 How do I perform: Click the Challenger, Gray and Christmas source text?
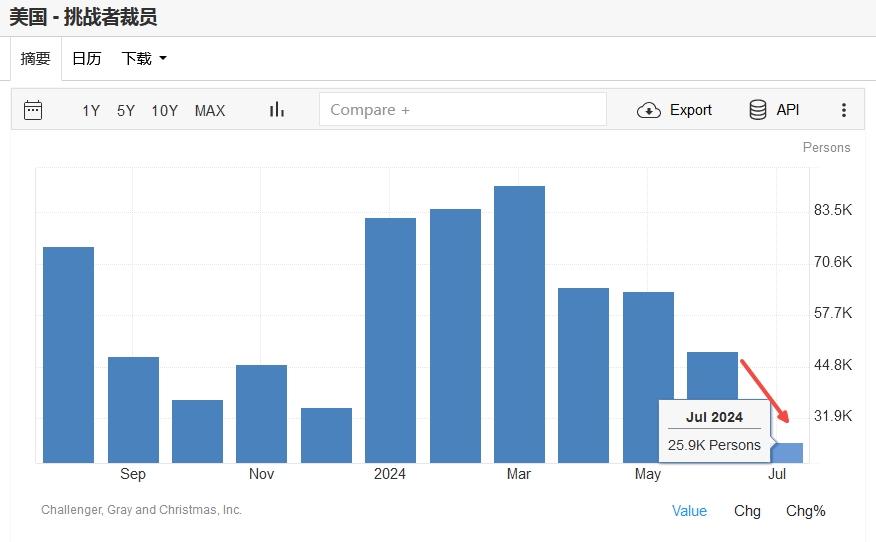[x=141, y=510]
